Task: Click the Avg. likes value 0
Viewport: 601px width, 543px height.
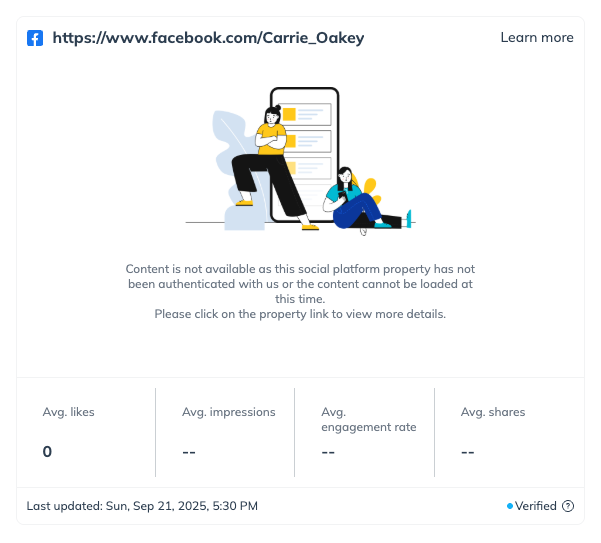Action: click(x=47, y=452)
